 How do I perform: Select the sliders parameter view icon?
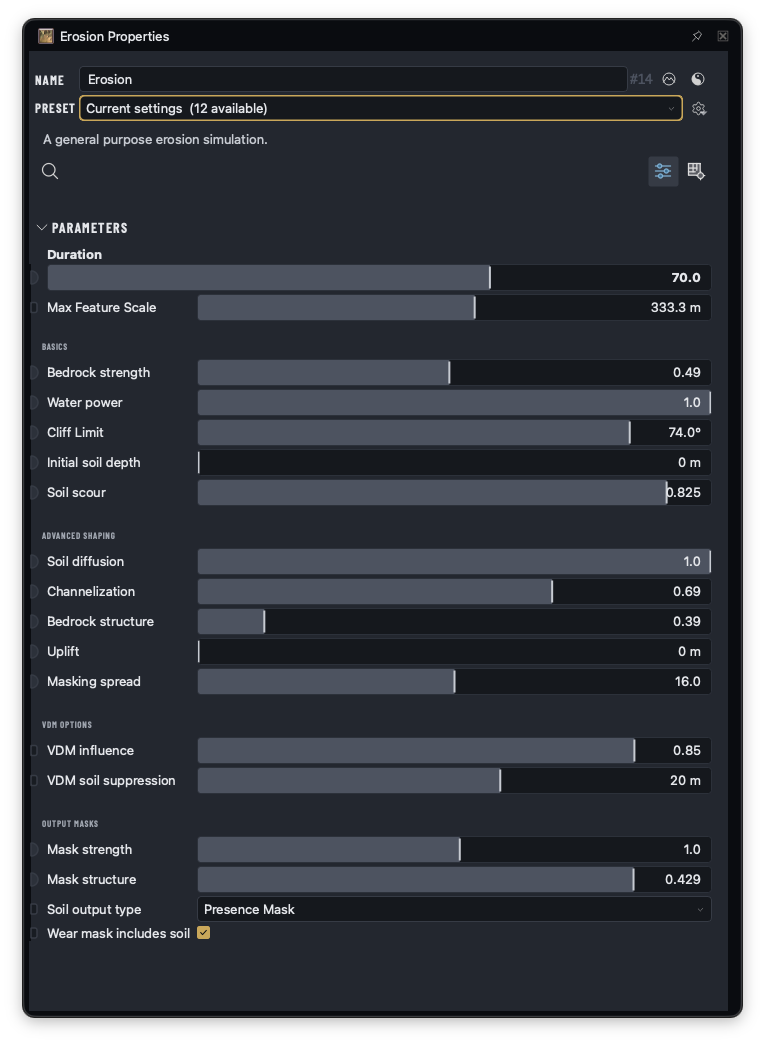663,171
